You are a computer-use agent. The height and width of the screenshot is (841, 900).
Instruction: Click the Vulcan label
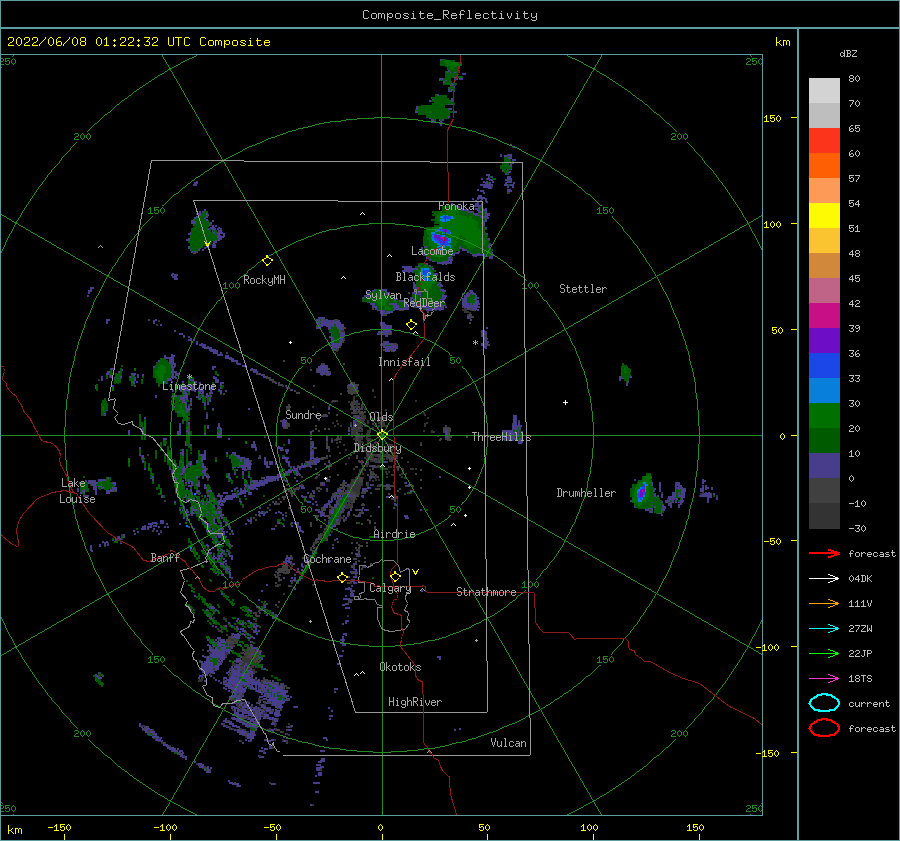[x=508, y=743]
